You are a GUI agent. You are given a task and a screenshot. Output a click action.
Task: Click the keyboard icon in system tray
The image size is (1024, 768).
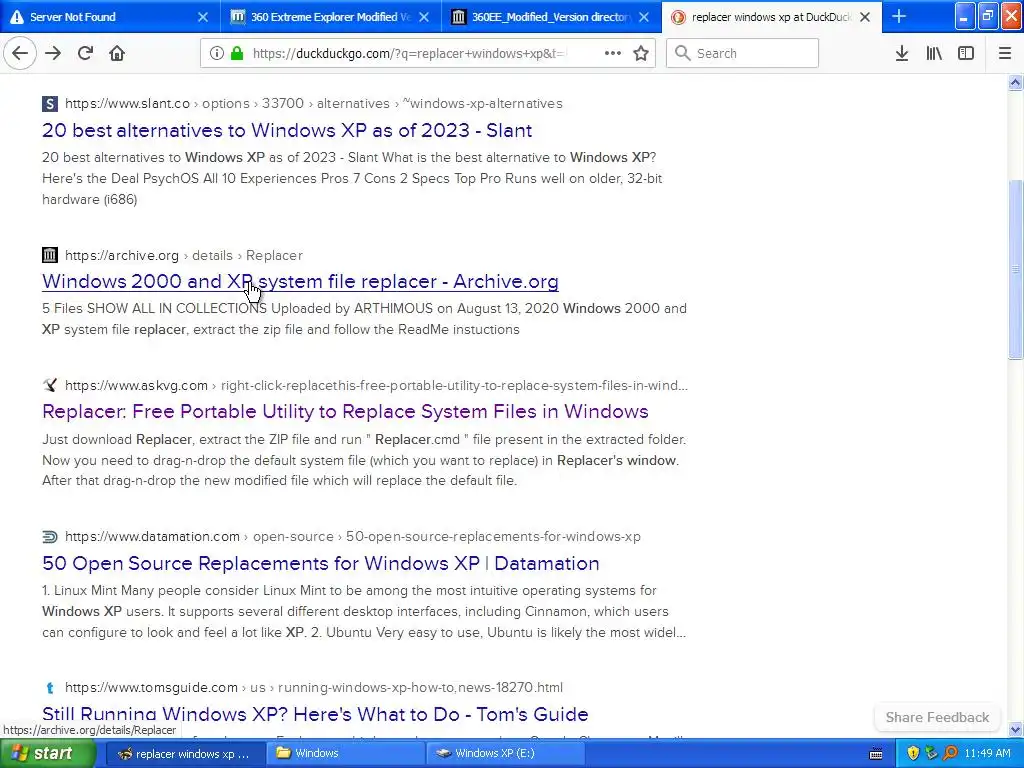click(x=876, y=754)
